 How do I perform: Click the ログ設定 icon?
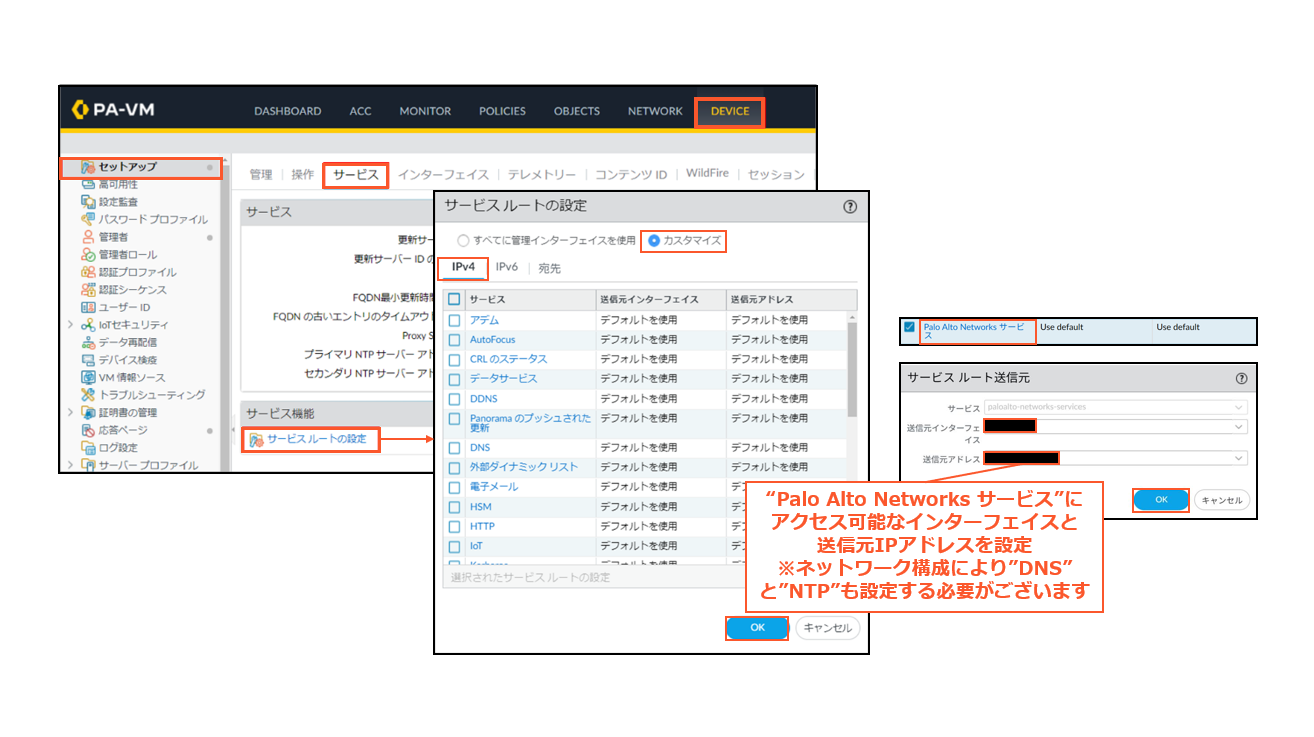tap(88, 447)
